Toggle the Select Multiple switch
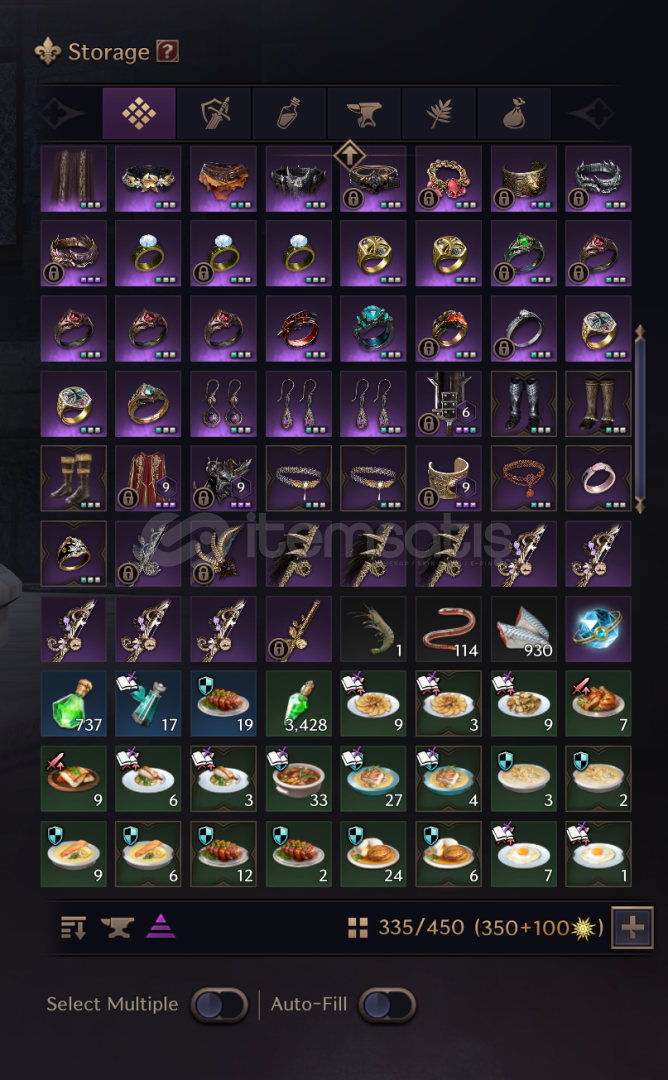This screenshot has height=1080, width=668. coord(219,1005)
